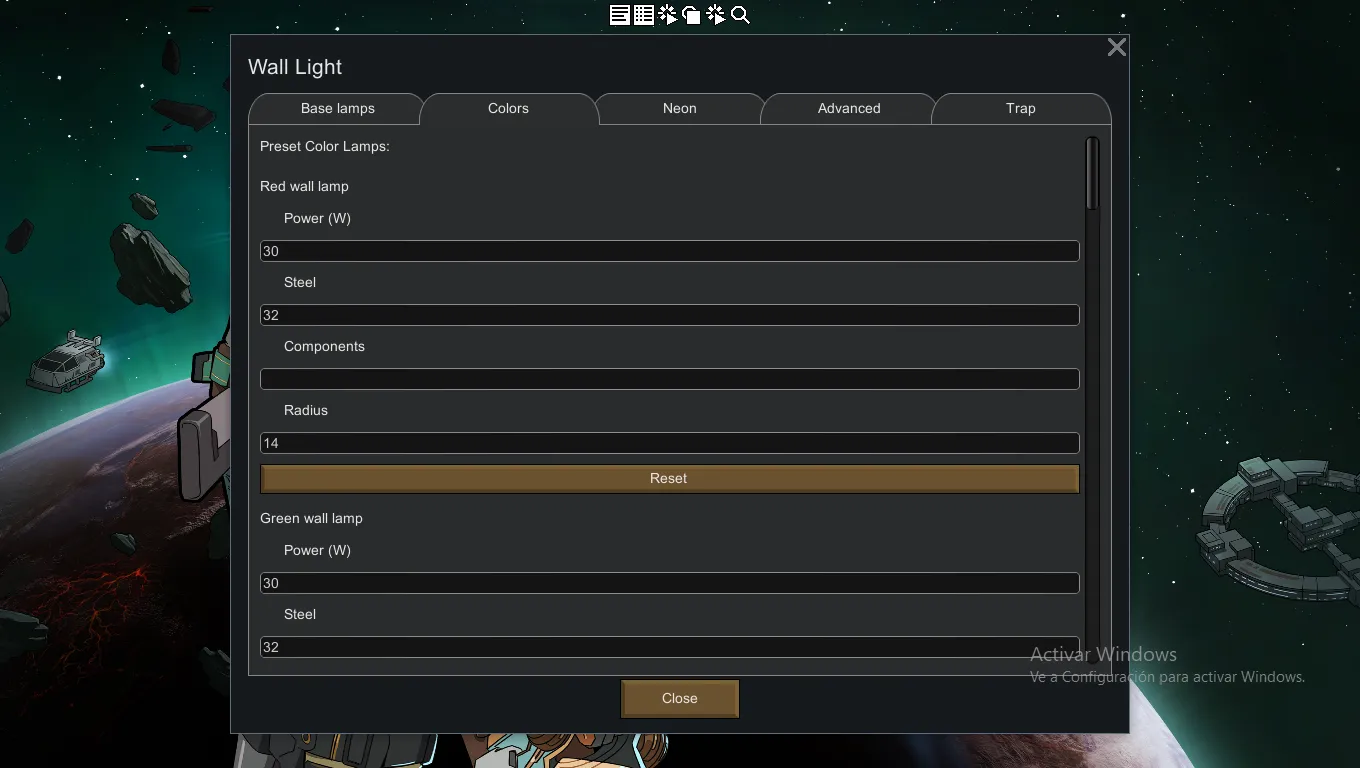Click the cursor-spark icon beside the magnifier
1360x768 pixels.
[x=716, y=15]
